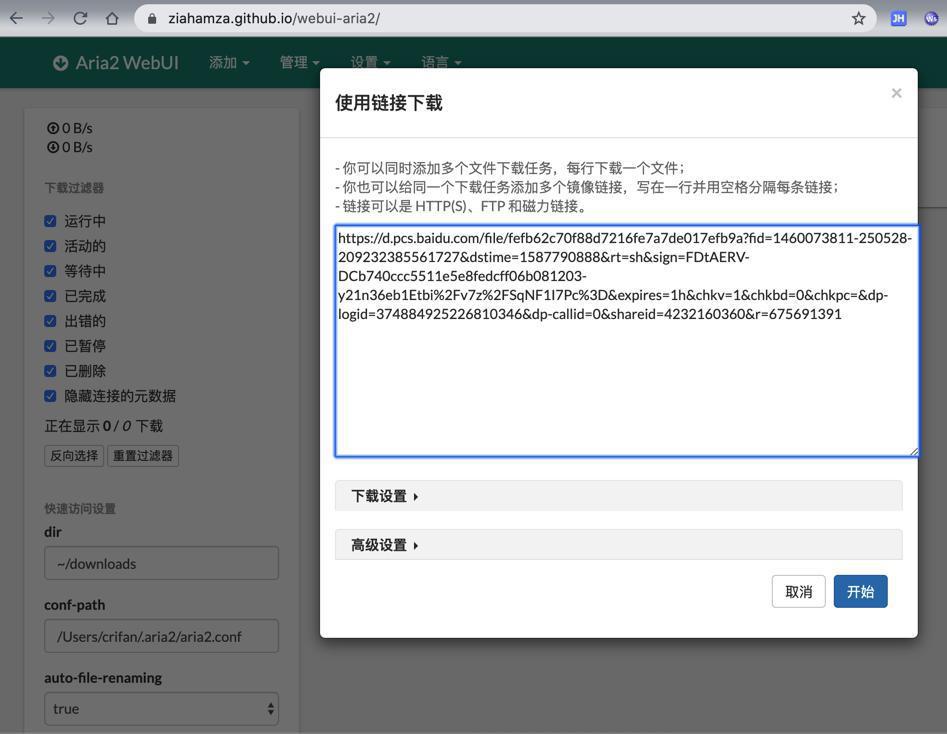Click the line about HTTP(S)、FTP 和磁力链接
This screenshot has height=734, width=947.
click(x=461, y=206)
